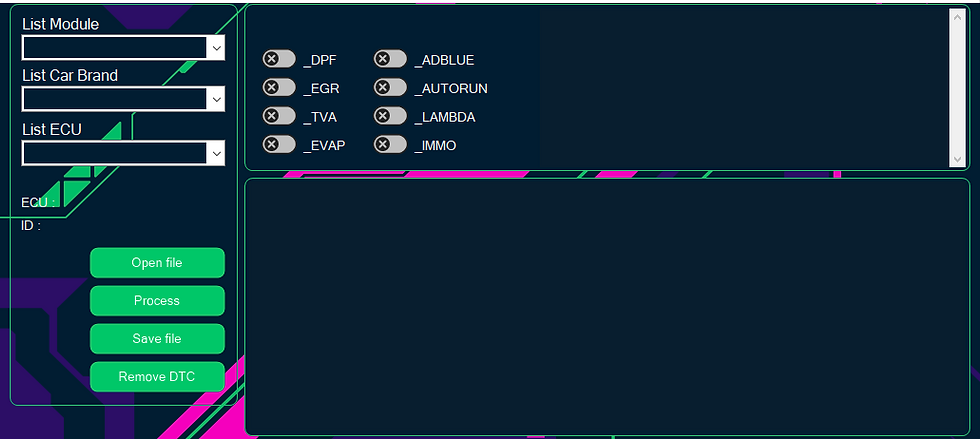Click the List Car Brand label
The image size is (980, 439).
(70, 76)
